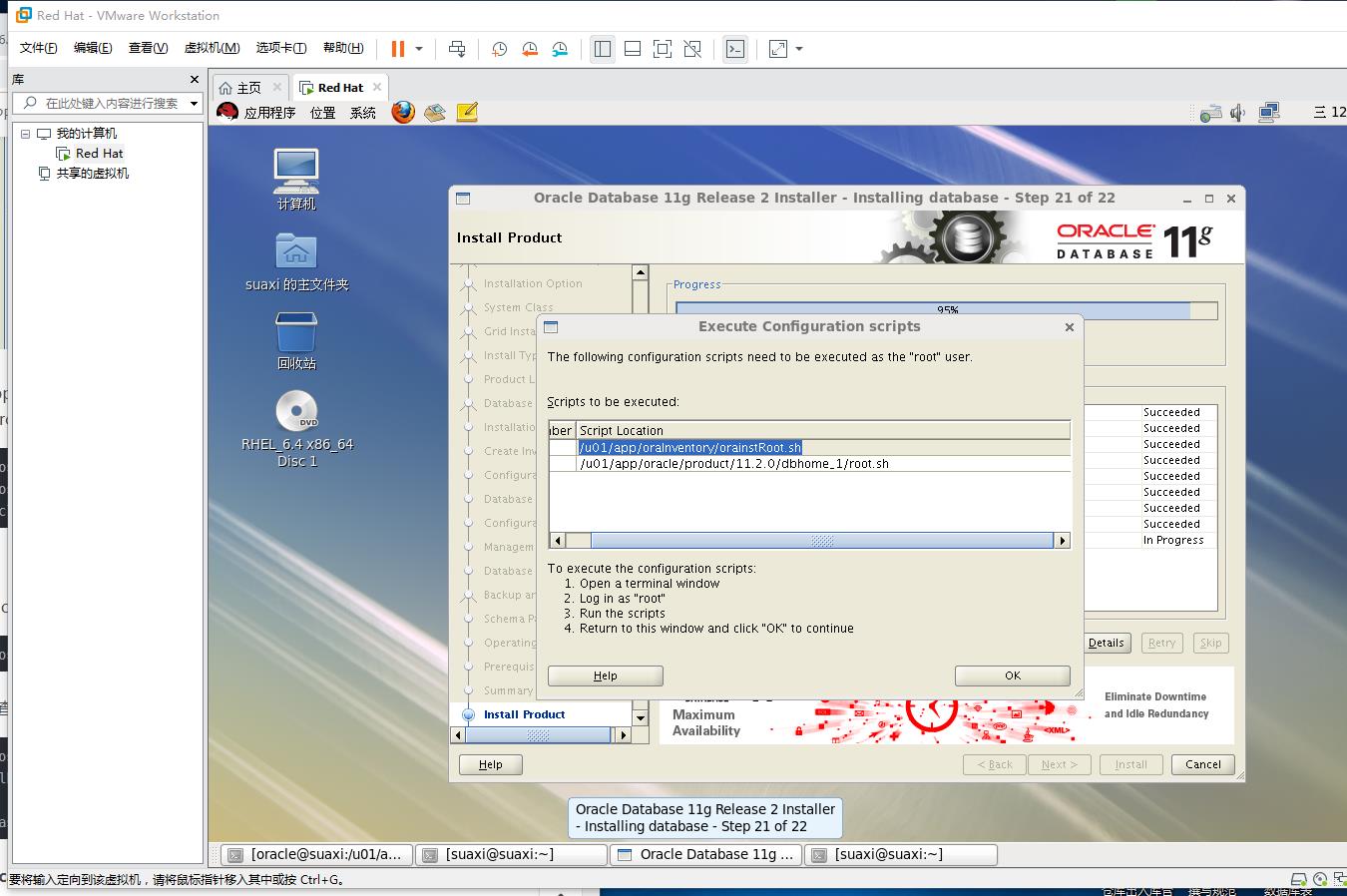Toggle the library sidebar view

click(603, 48)
